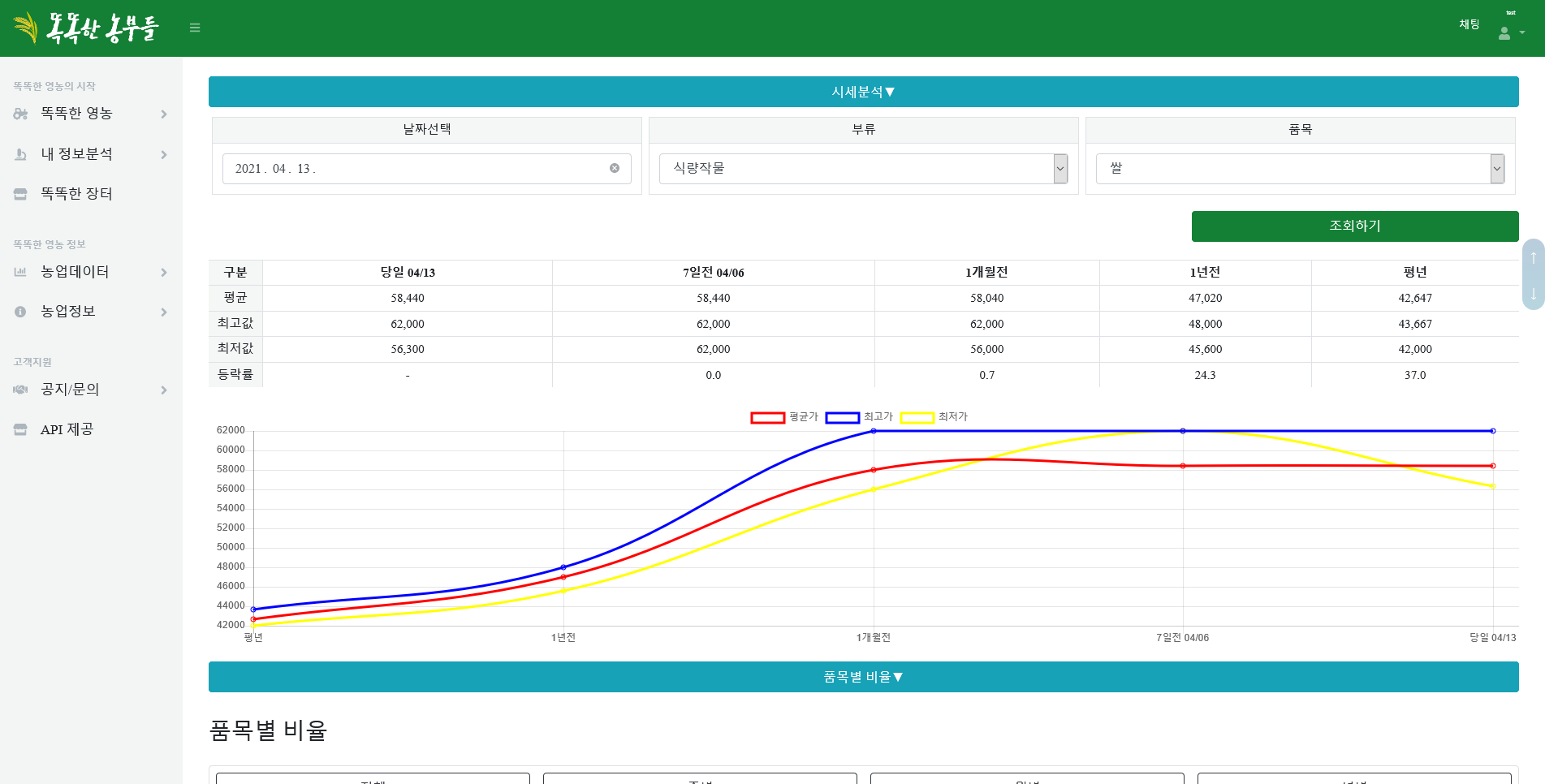Open the 품목 dropdown showing 쌀
Screen dimensions: 1545x784
(1300, 169)
